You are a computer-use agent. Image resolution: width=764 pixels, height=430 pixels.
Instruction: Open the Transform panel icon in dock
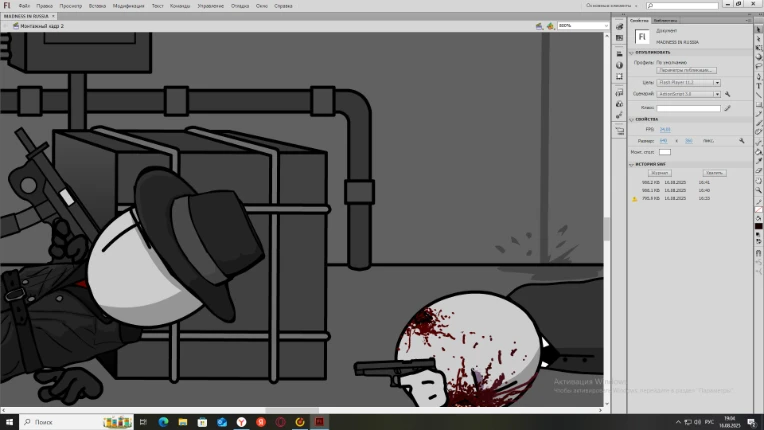(x=619, y=76)
